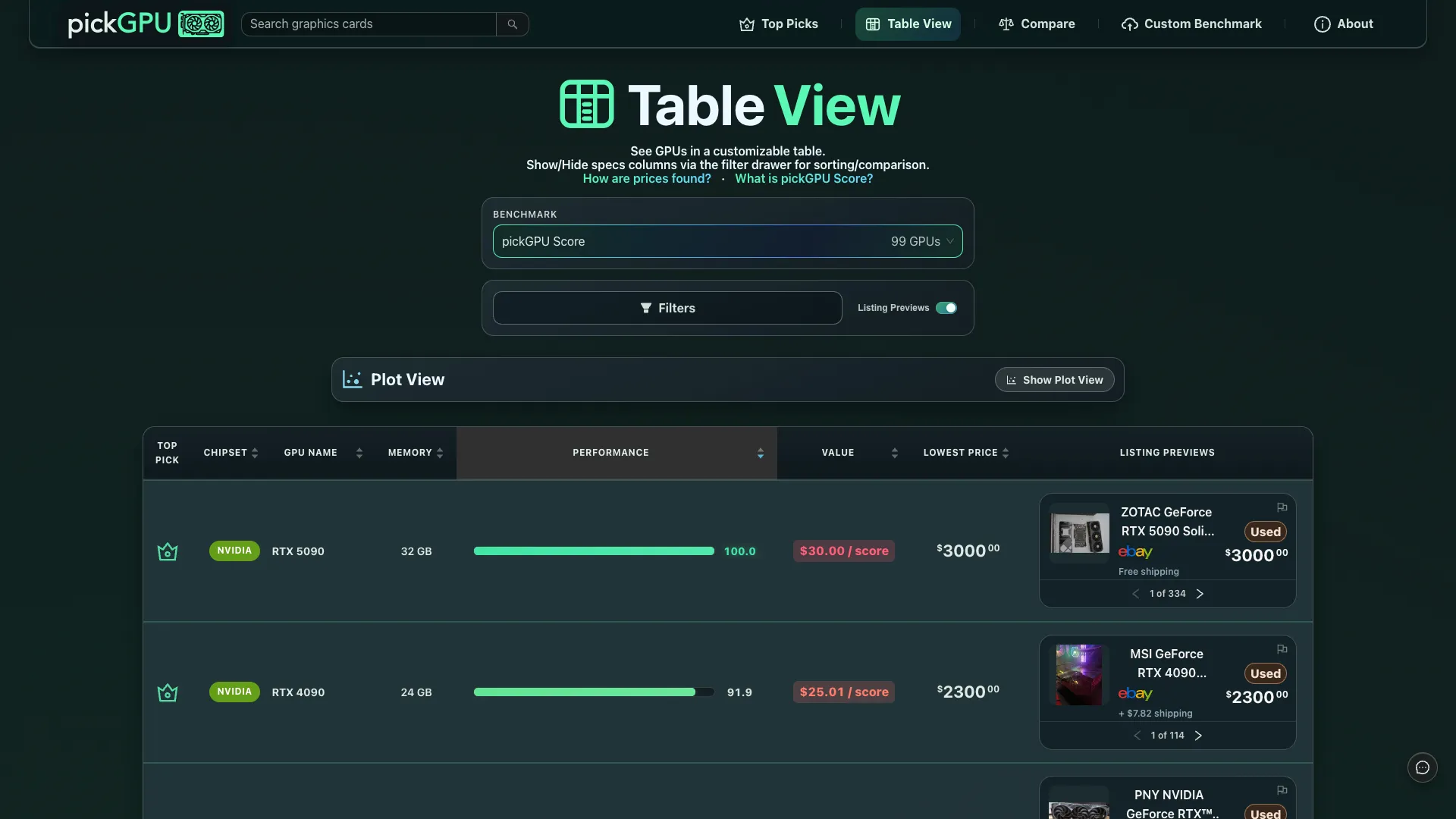This screenshot has height=819, width=1456.
Task: Click the pickGPU logo text
Action: (x=119, y=24)
